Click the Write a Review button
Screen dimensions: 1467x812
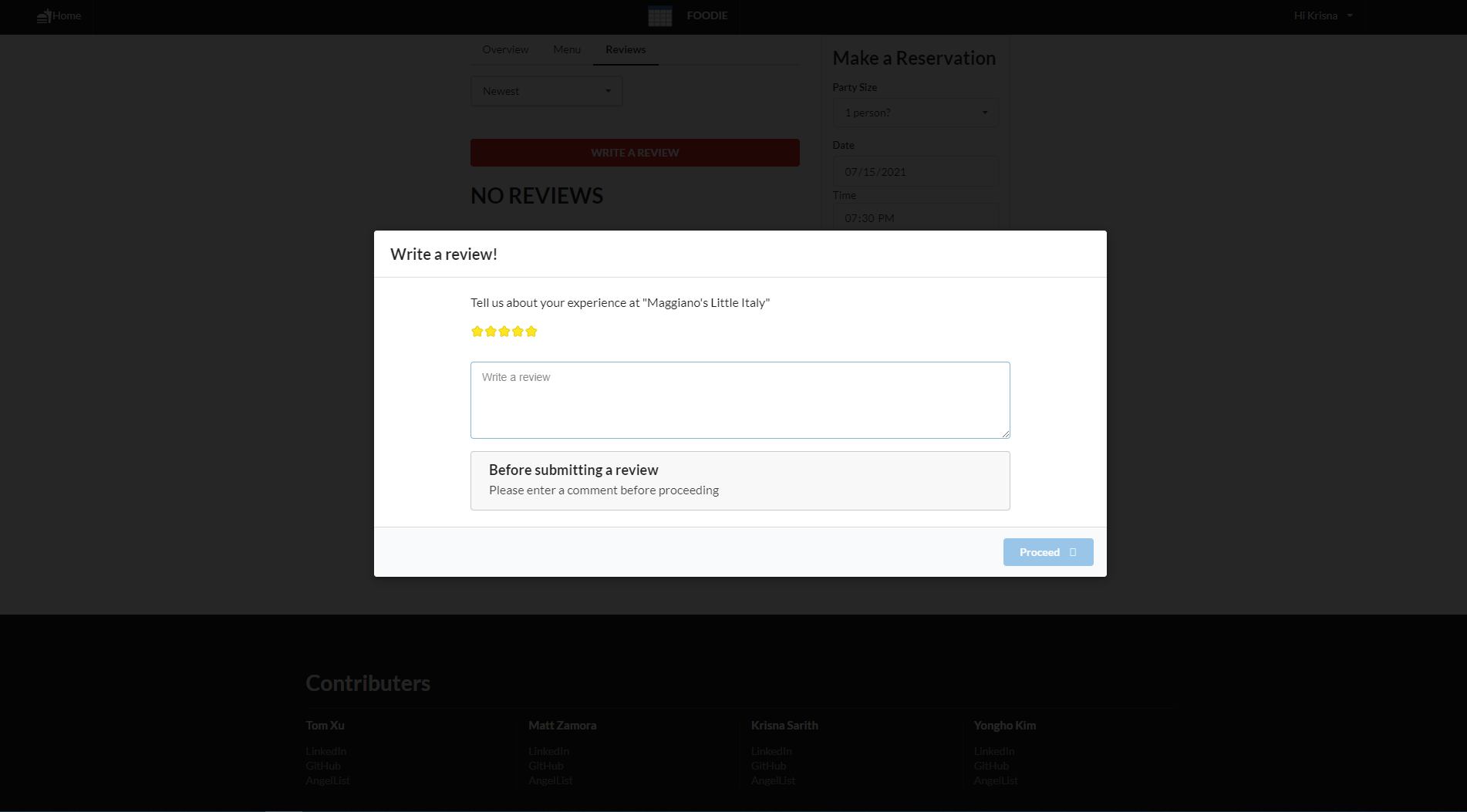tap(635, 153)
